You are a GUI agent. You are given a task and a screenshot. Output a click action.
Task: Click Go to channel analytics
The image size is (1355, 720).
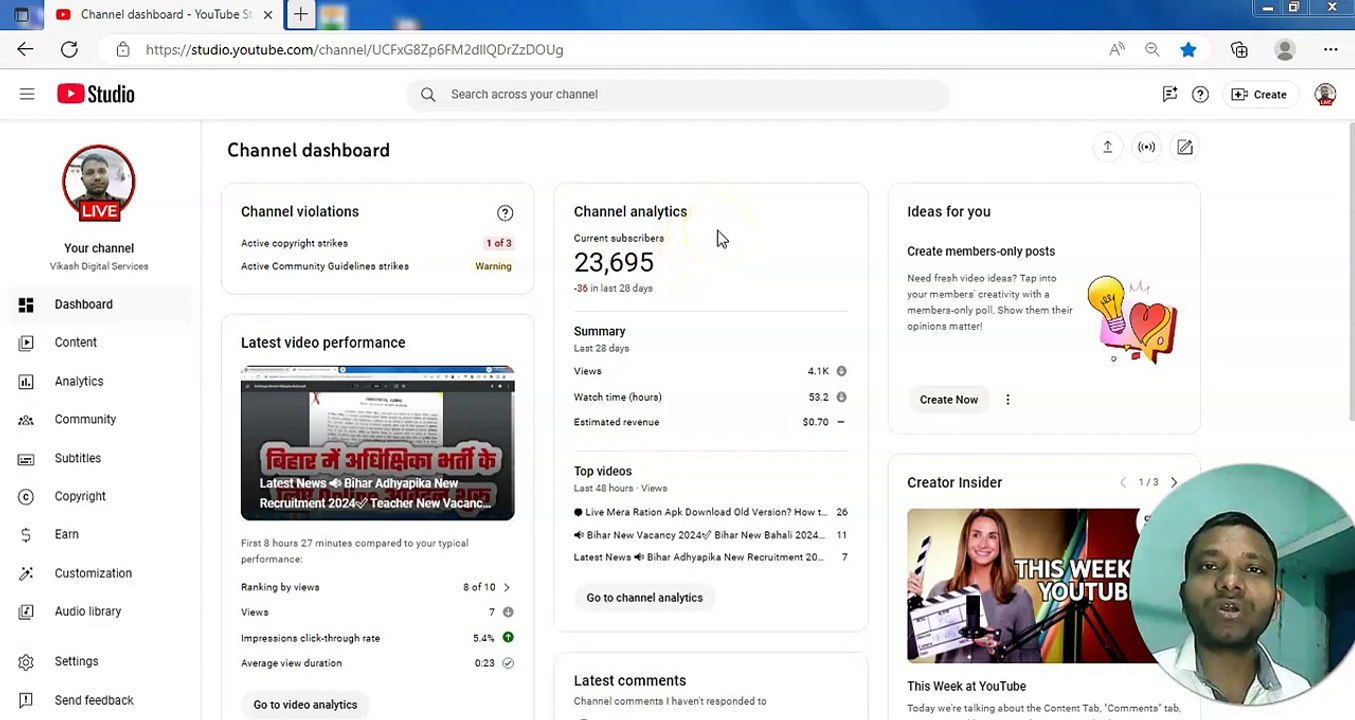pyautogui.click(x=644, y=597)
